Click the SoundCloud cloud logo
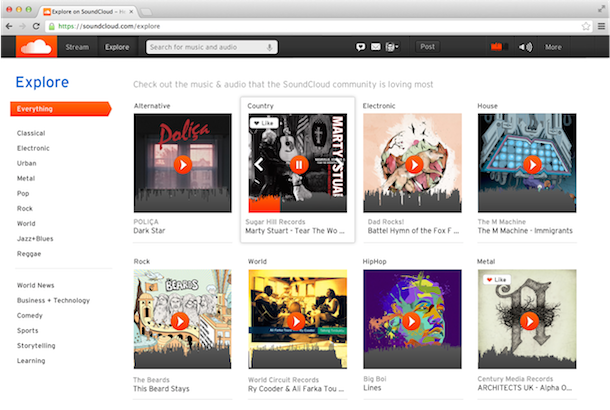610x410 pixels. coord(37,47)
